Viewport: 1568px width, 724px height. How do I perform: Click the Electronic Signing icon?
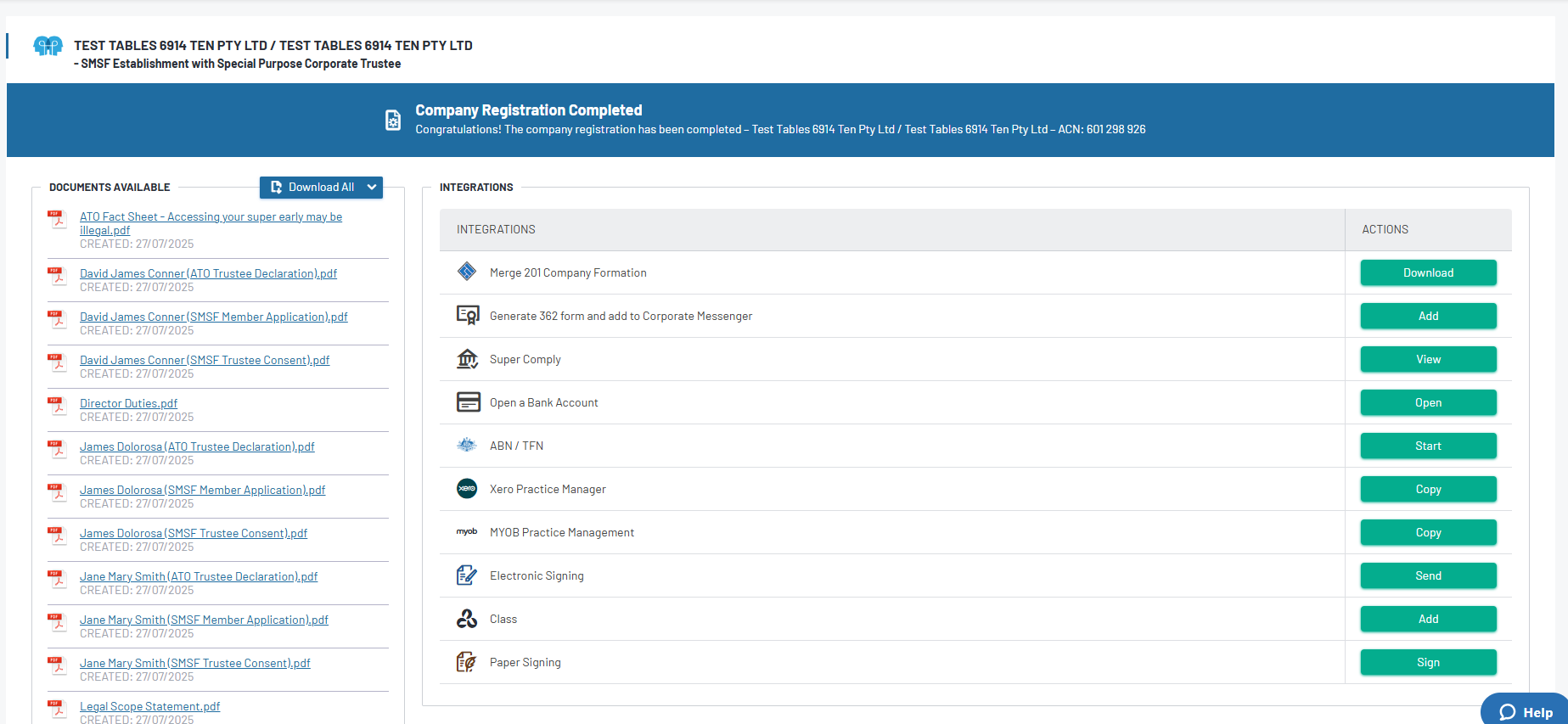pos(467,575)
